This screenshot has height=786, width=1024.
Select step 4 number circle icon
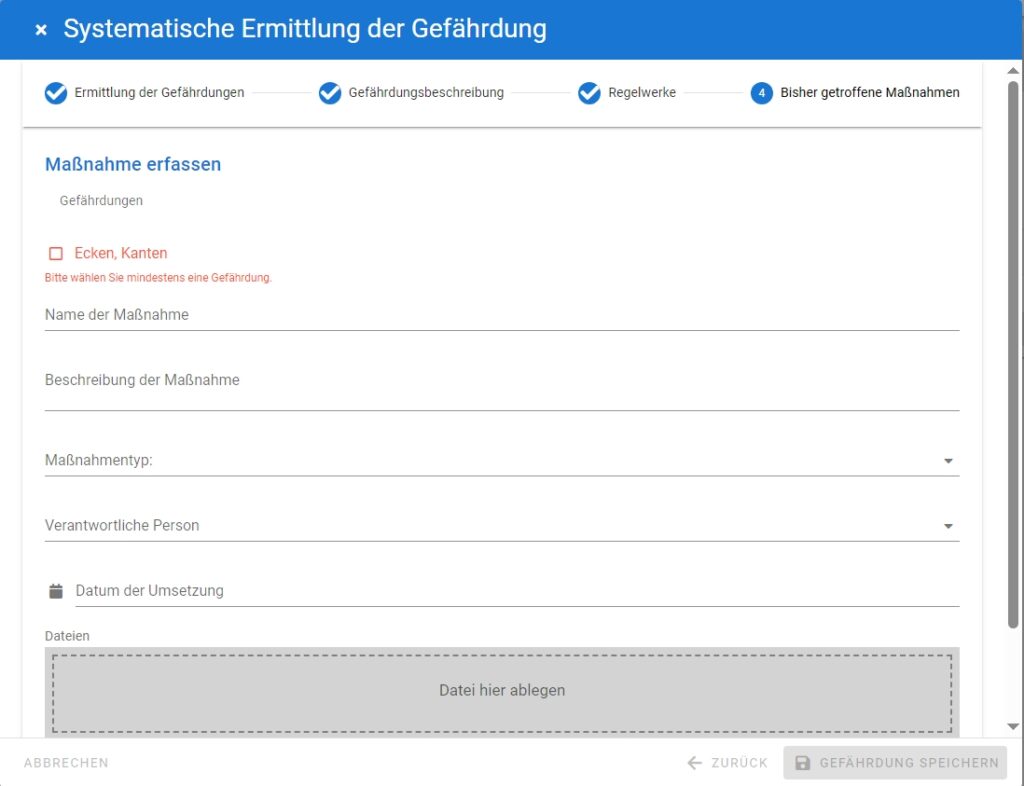[762, 93]
